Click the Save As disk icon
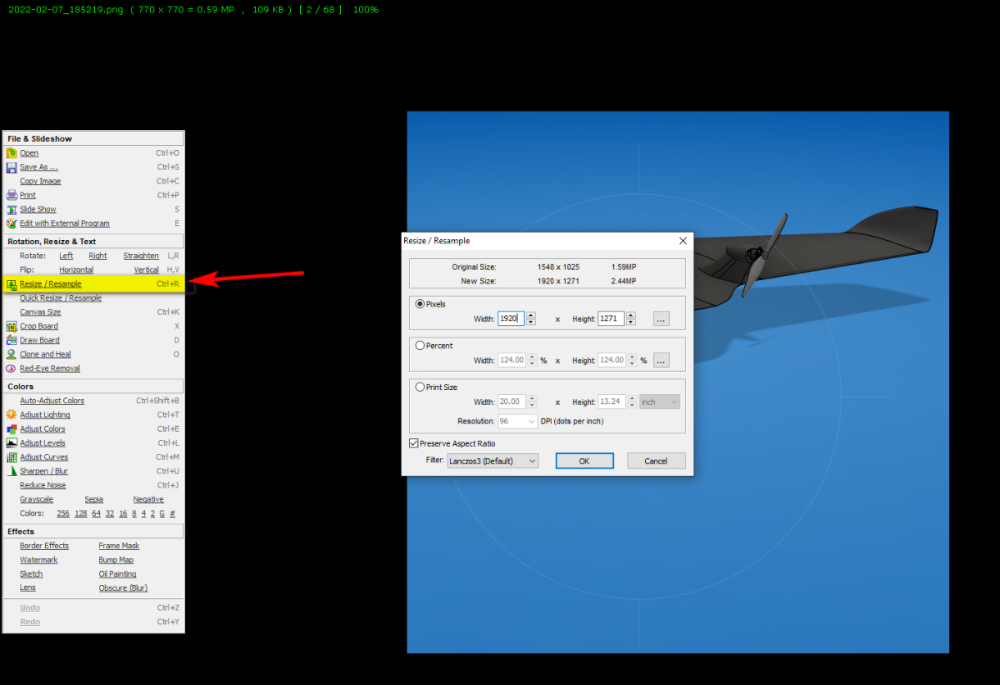Image resolution: width=1000 pixels, height=685 pixels. (x=11, y=167)
